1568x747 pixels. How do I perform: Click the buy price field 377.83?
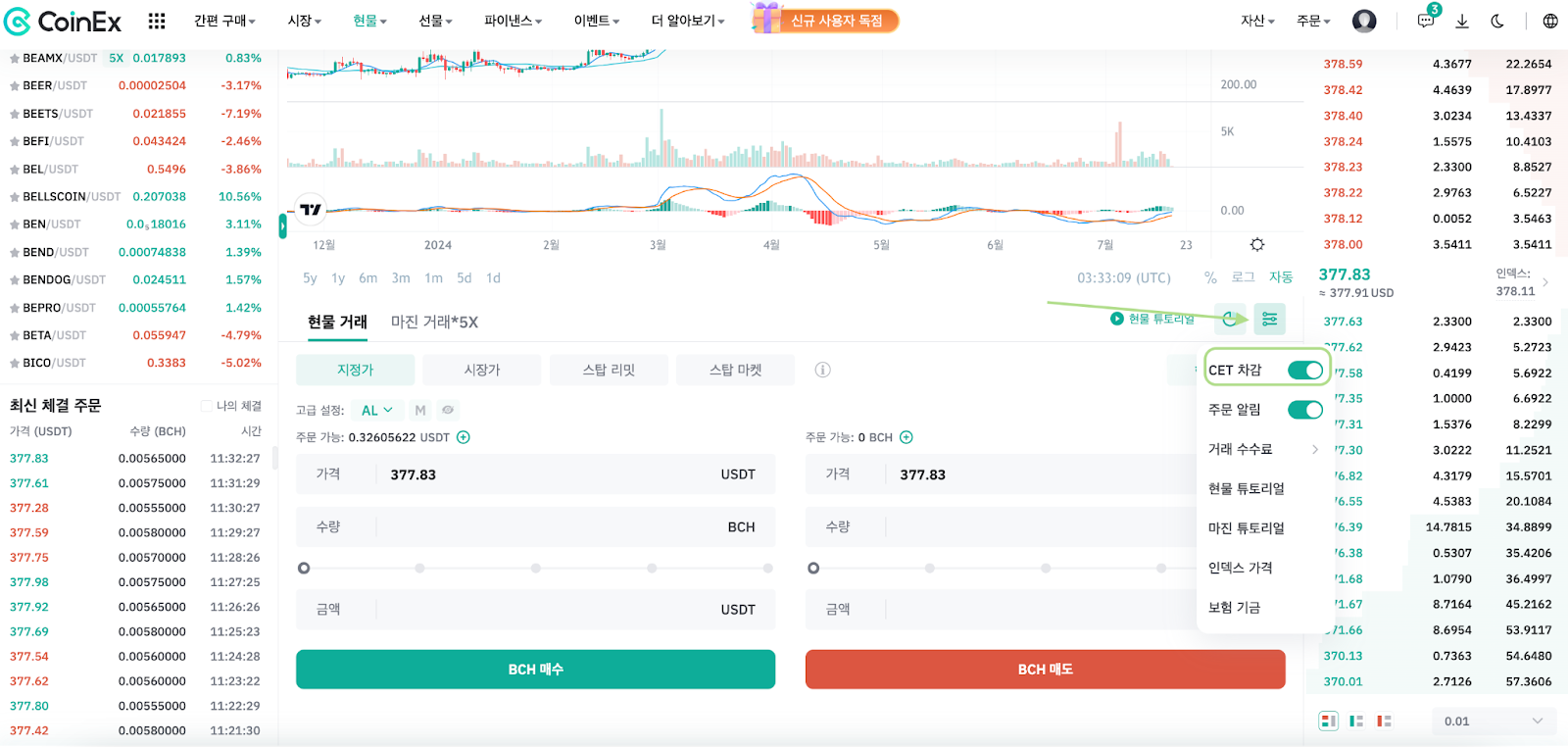coord(535,474)
